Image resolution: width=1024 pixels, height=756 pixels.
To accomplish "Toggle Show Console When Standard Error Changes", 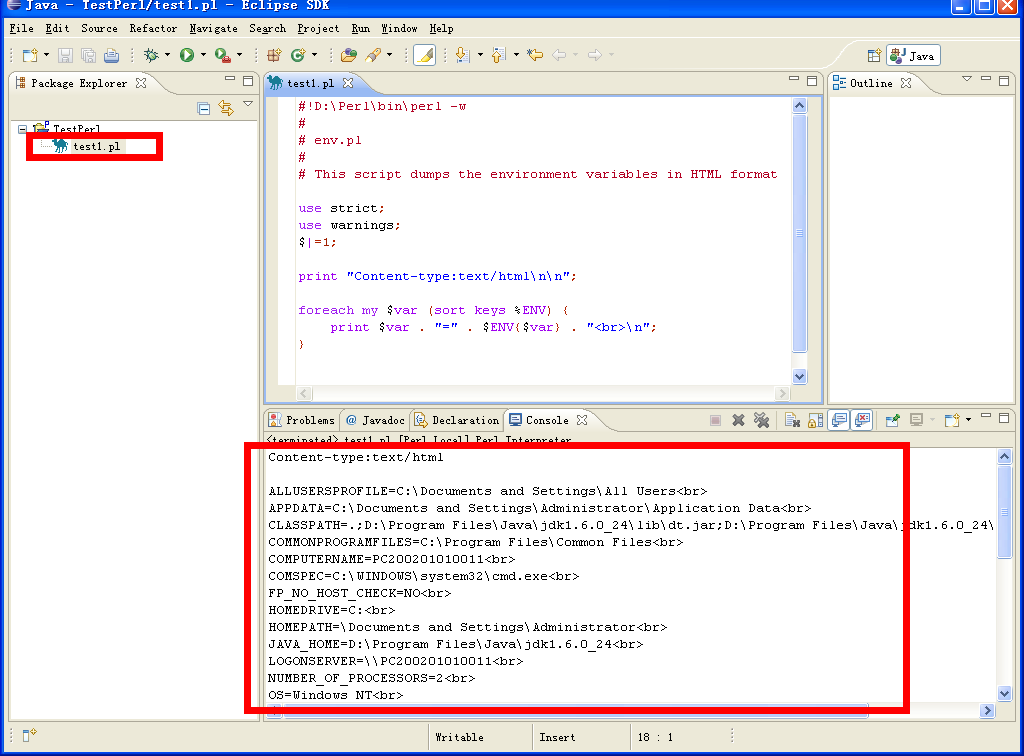I will [861, 419].
